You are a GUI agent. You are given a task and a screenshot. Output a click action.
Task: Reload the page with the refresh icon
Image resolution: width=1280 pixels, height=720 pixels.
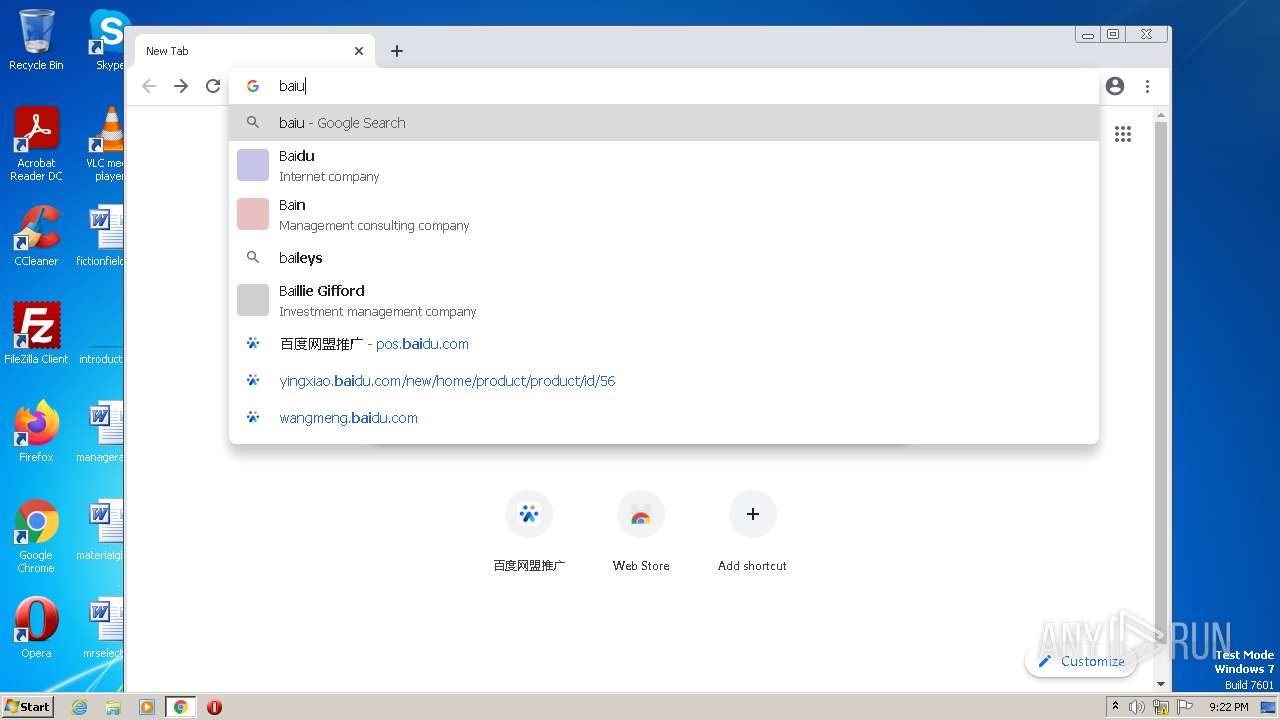click(x=213, y=86)
